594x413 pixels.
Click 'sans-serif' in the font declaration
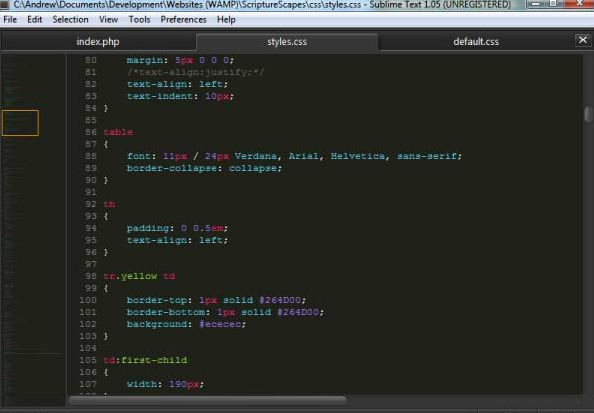tap(427, 156)
